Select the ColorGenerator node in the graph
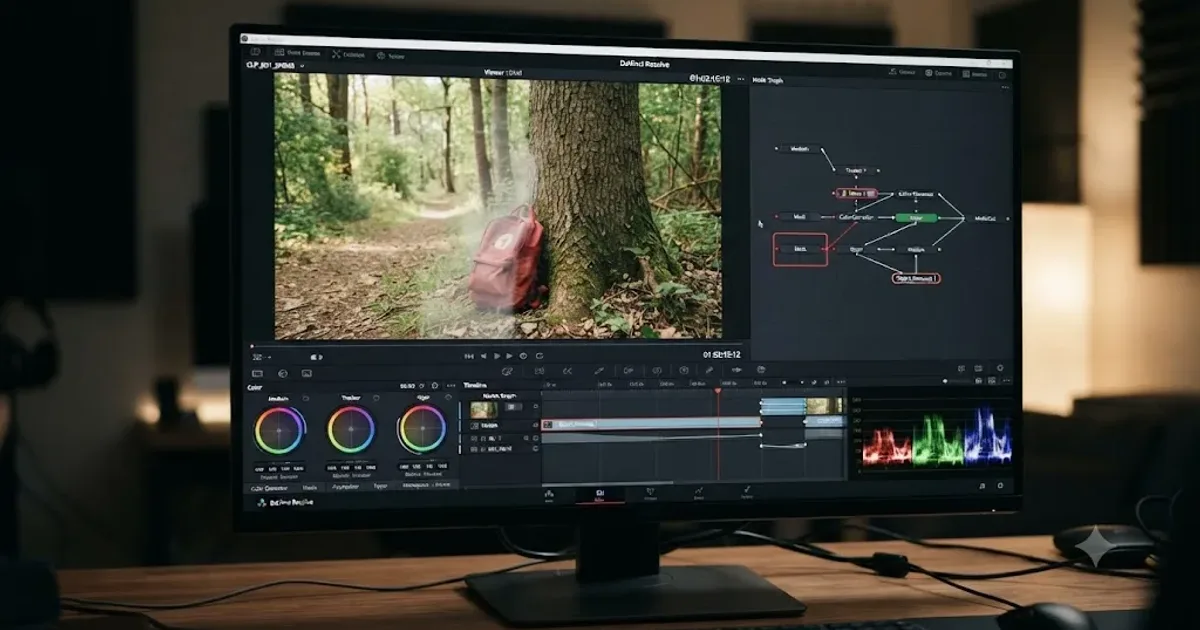 [856, 217]
